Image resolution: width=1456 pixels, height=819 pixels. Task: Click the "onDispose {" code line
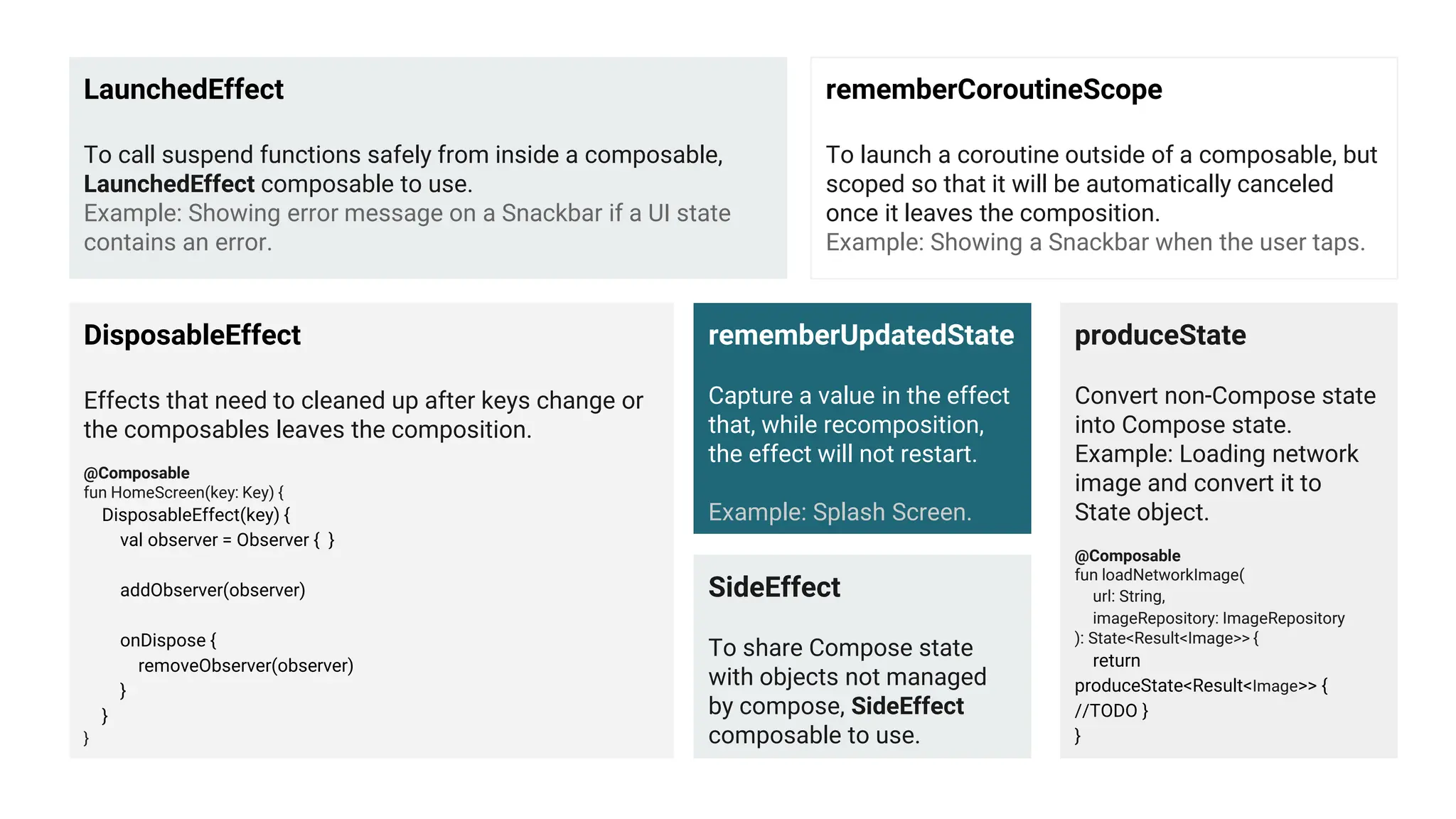pyautogui.click(x=168, y=641)
